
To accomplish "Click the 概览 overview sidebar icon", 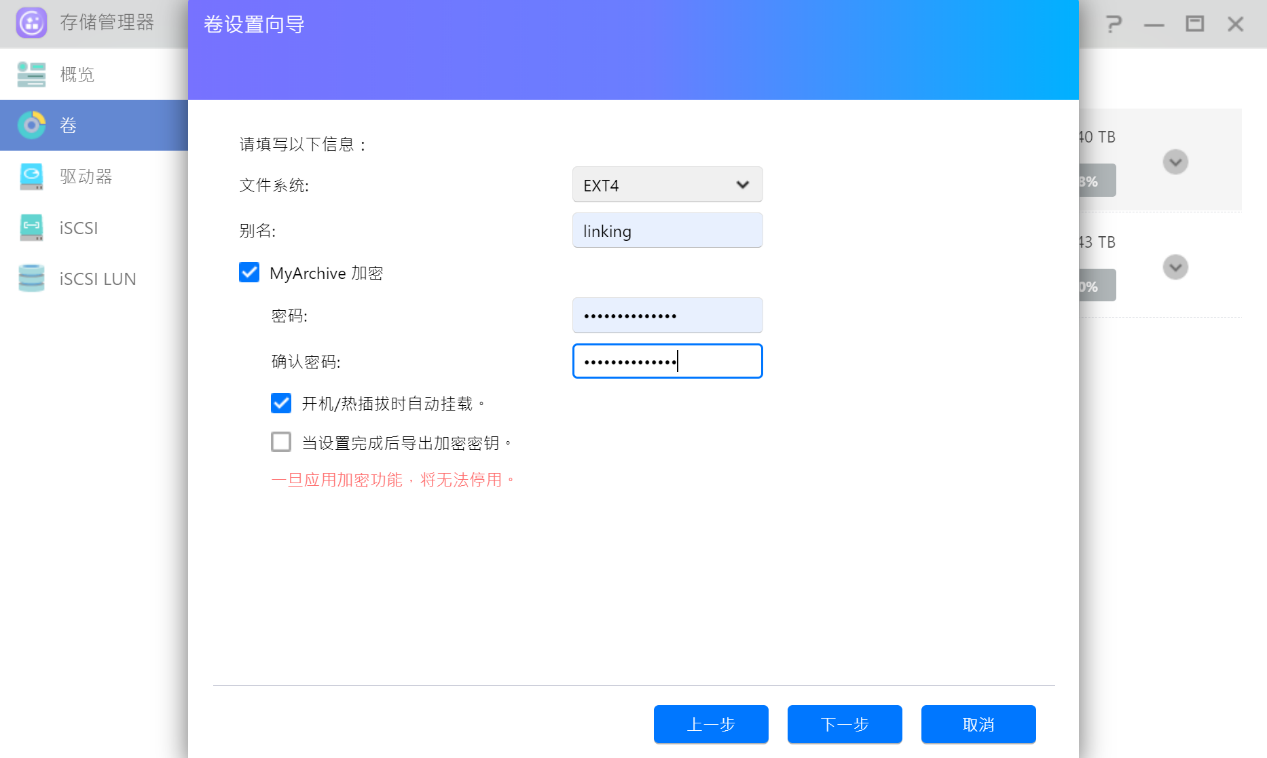I will tap(31, 74).
